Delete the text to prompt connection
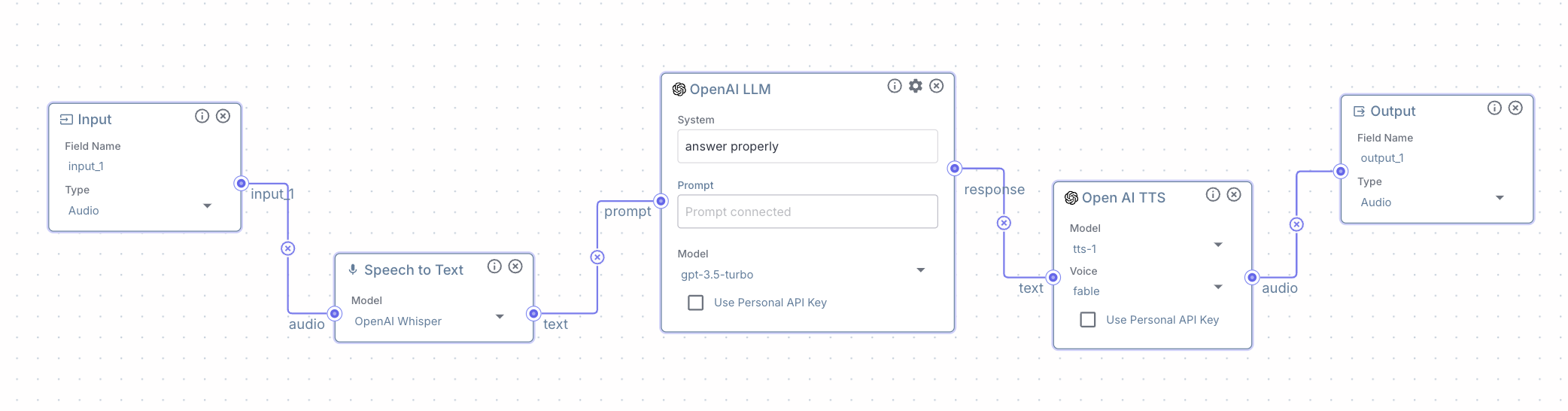Screen dimensions: 1568x411 (x=597, y=257)
